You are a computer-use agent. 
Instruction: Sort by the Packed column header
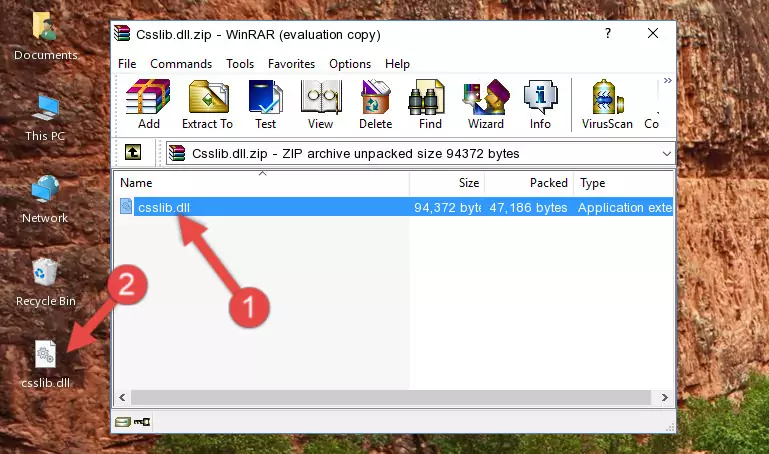point(529,183)
